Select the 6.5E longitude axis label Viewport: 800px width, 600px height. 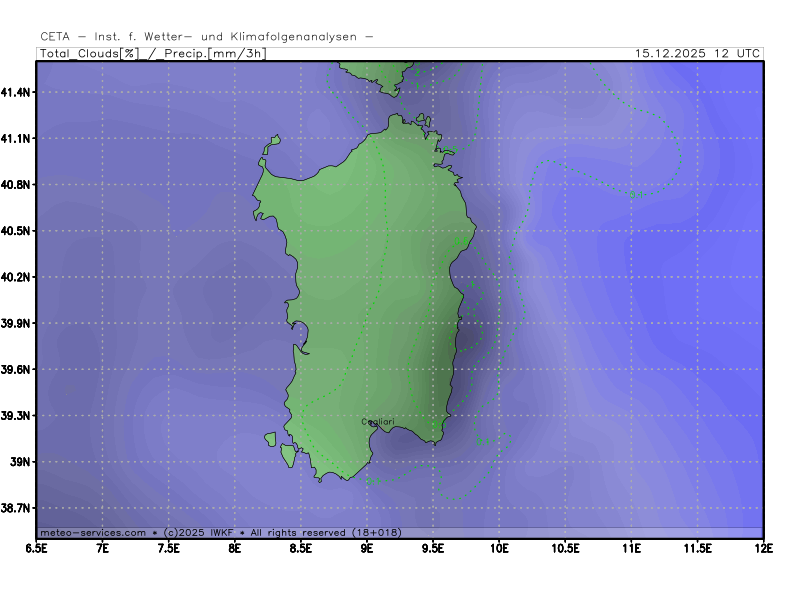[37, 548]
